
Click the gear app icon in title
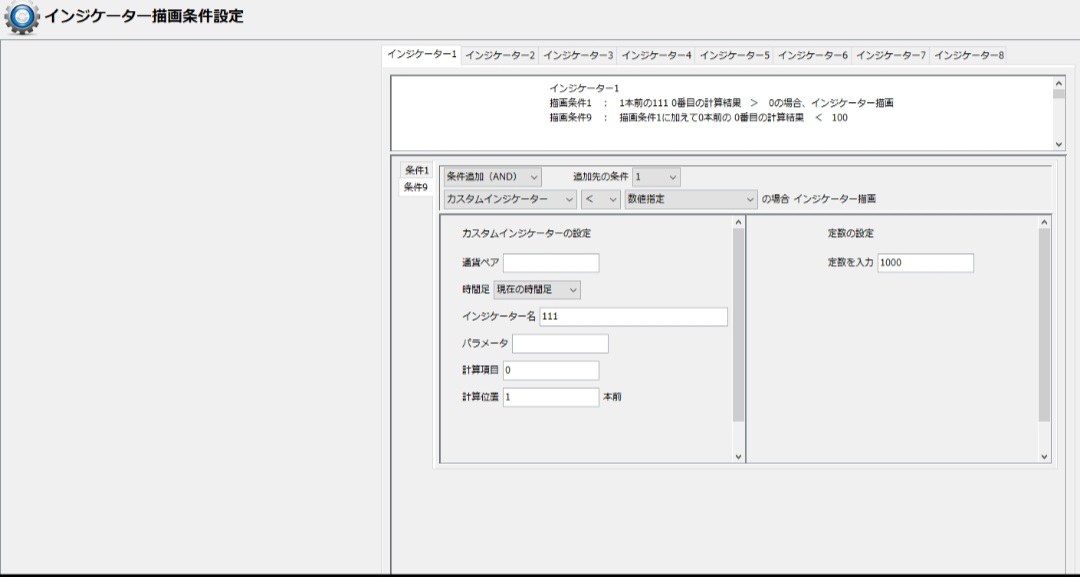[x=22, y=18]
